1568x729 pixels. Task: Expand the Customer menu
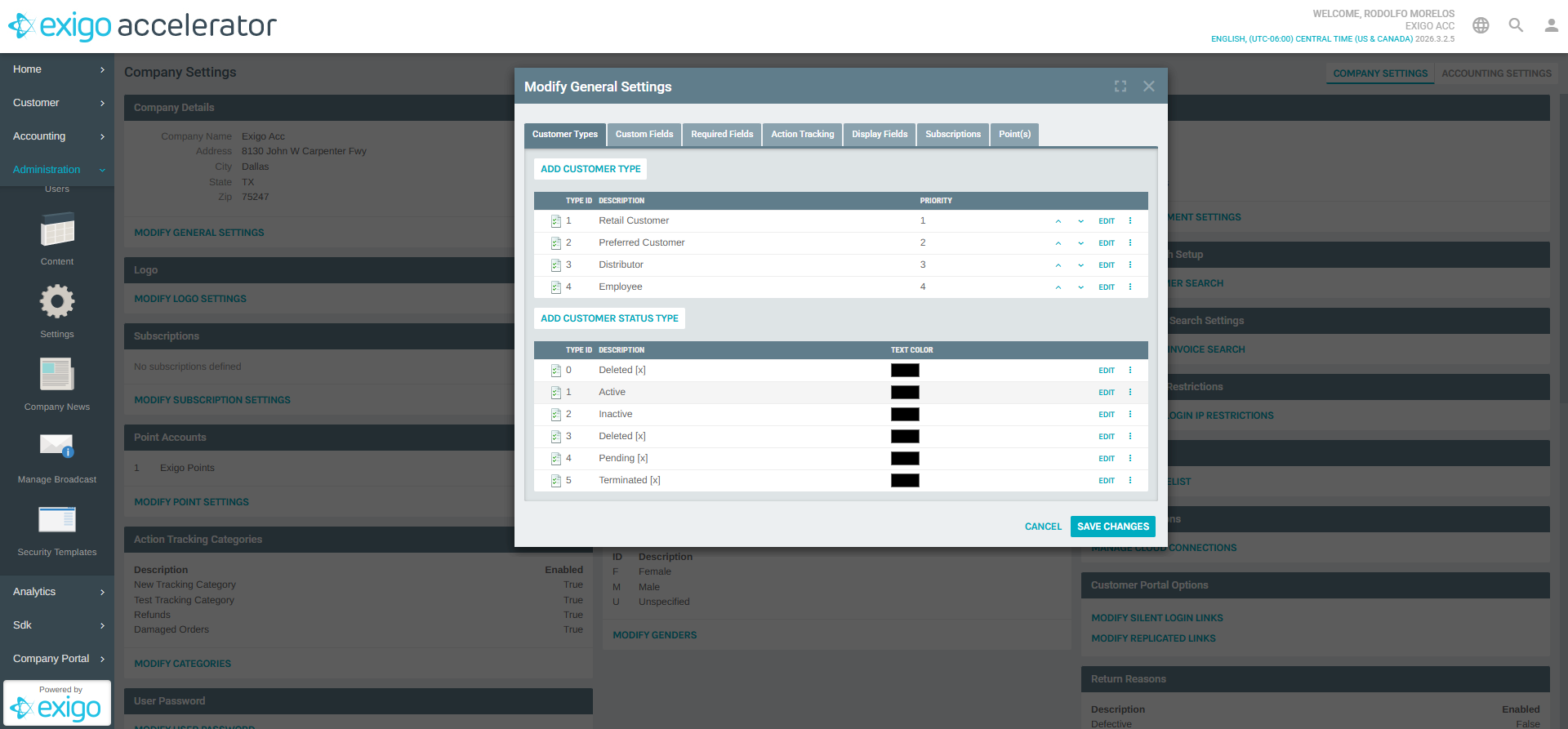[57, 103]
